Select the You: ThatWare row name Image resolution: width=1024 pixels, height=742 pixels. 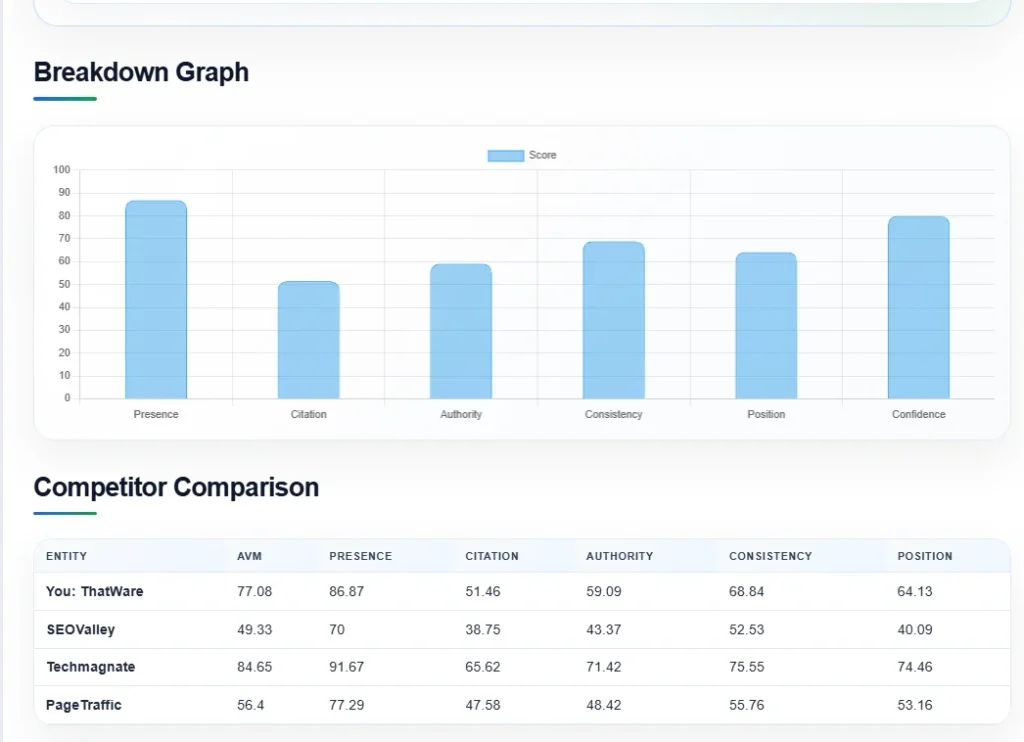pyautogui.click(x=95, y=592)
